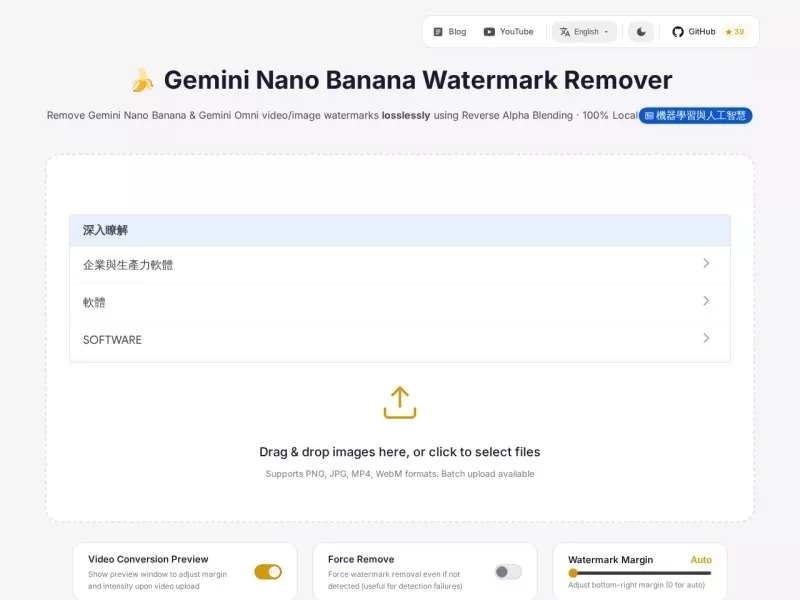Click the banana emoji logo

click(142, 81)
